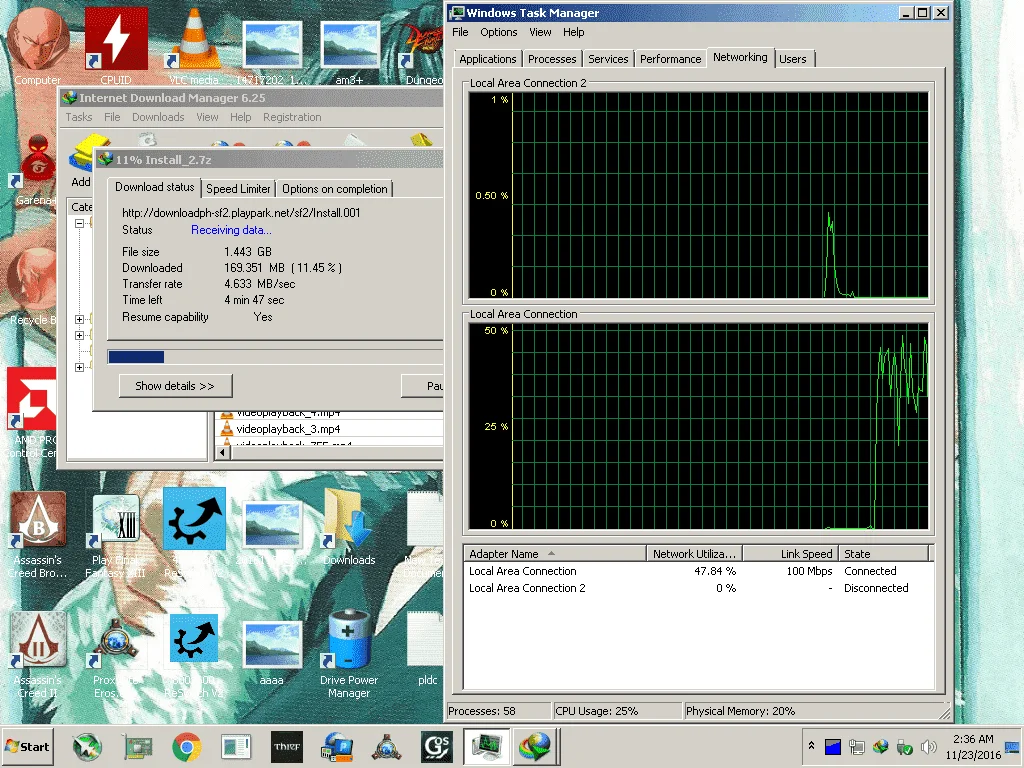Screen dimensions: 1024x768
Task: Switch to the Services tab
Action: (x=608, y=59)
